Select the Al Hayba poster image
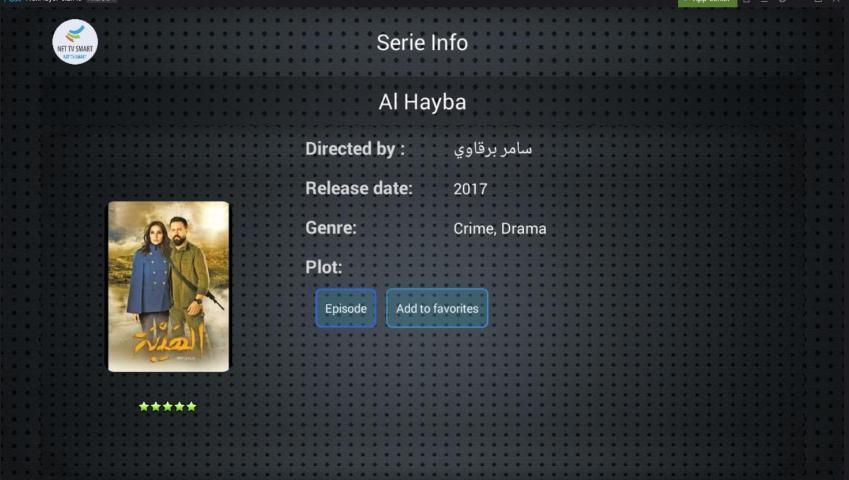 pos(168,286)
